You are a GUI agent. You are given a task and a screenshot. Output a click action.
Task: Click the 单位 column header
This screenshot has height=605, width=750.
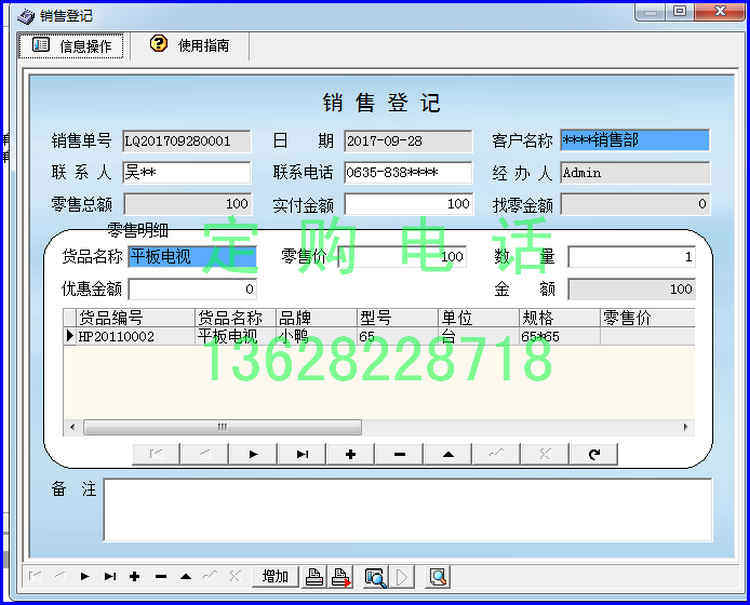(479, 318)
